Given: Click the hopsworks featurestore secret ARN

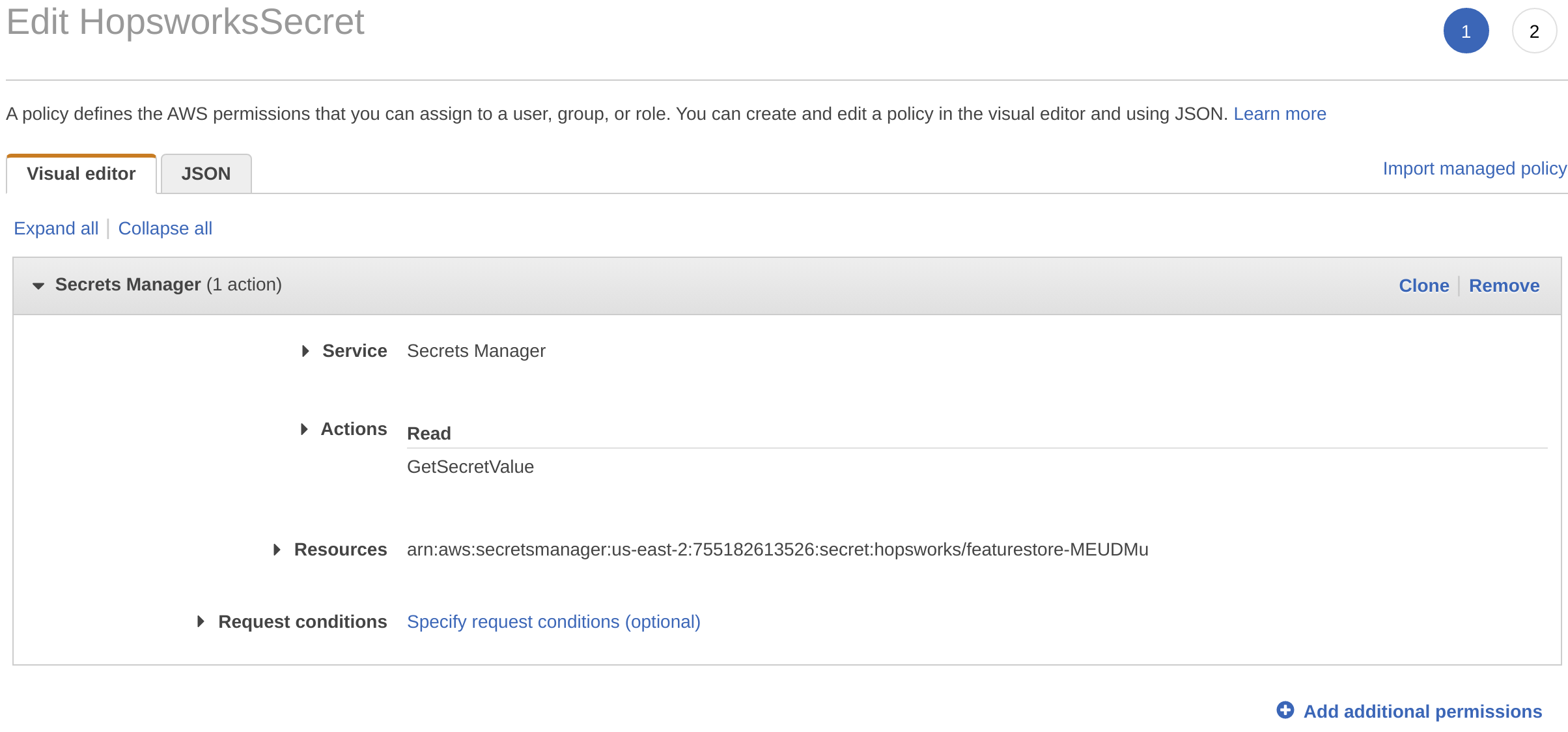Looking at the screenshot, I should pyautogui.click(x=777, y=549).
